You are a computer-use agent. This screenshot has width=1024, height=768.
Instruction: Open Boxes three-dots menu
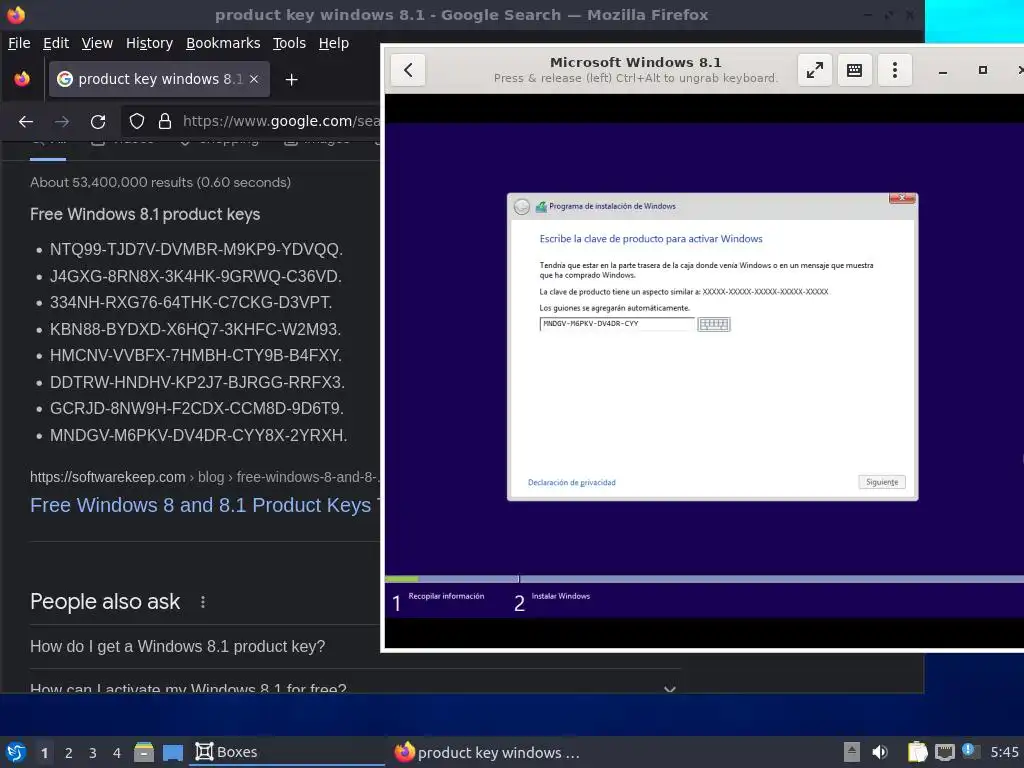click(895, 70)
